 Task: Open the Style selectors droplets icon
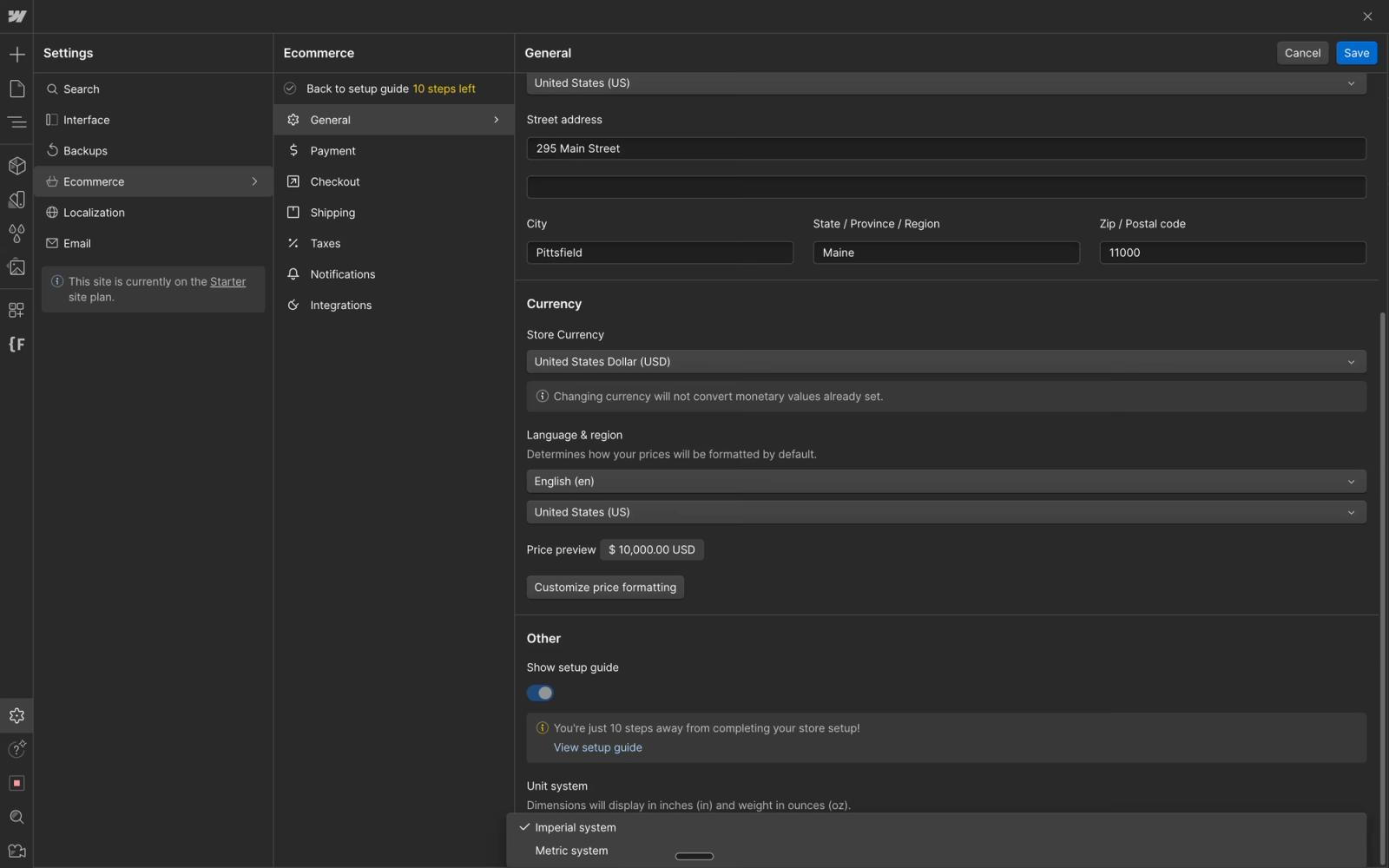pyautogui.click(x=16, y=233)
